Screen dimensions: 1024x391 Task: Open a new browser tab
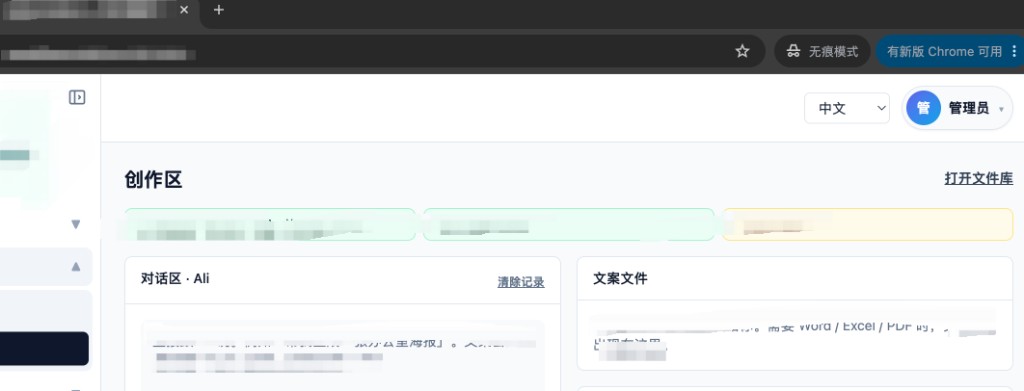point(219,10)
